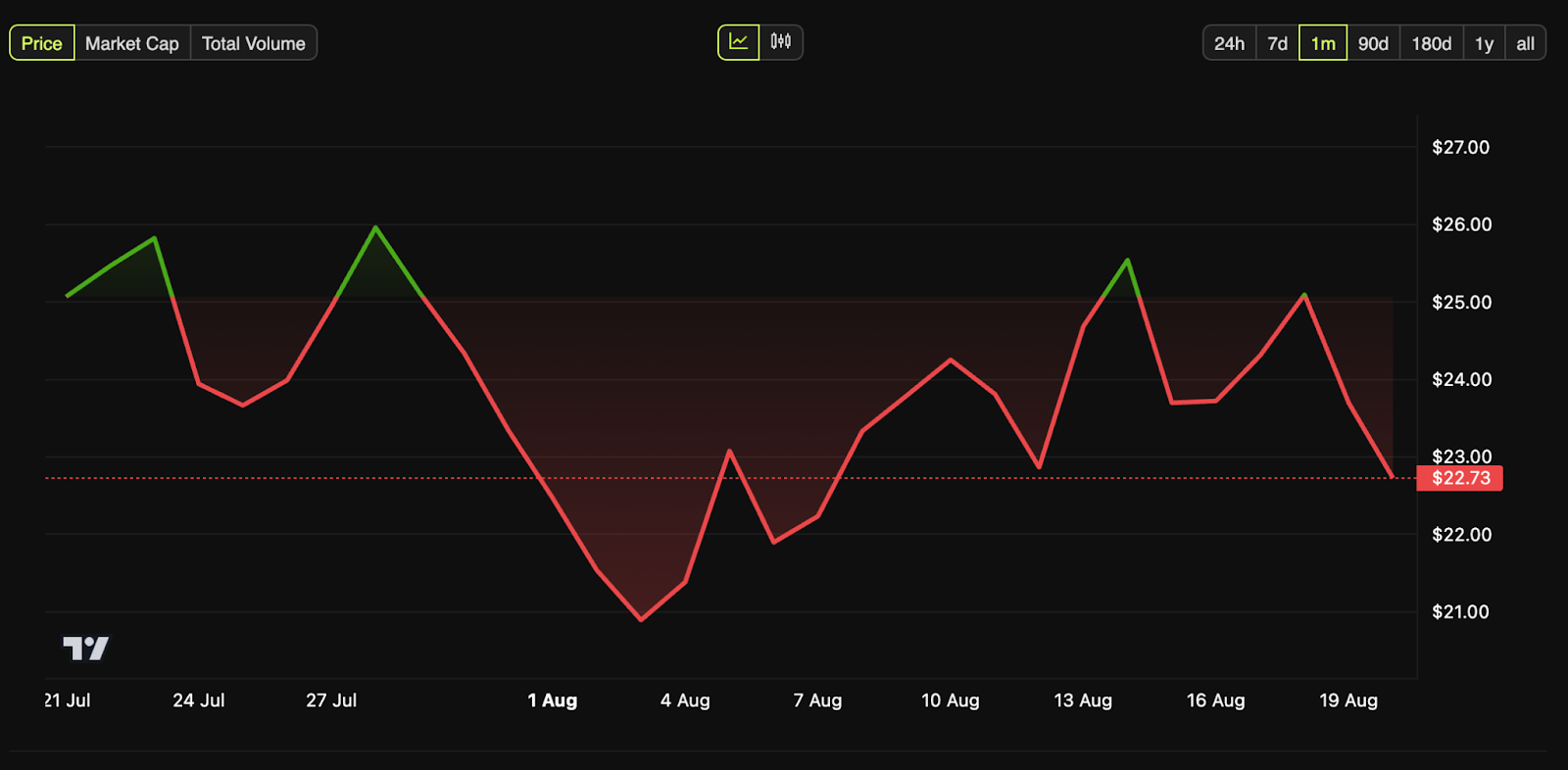The image size is (1568, 770).
Task: Click the 24 Jul date label
Action: point(199,700)
